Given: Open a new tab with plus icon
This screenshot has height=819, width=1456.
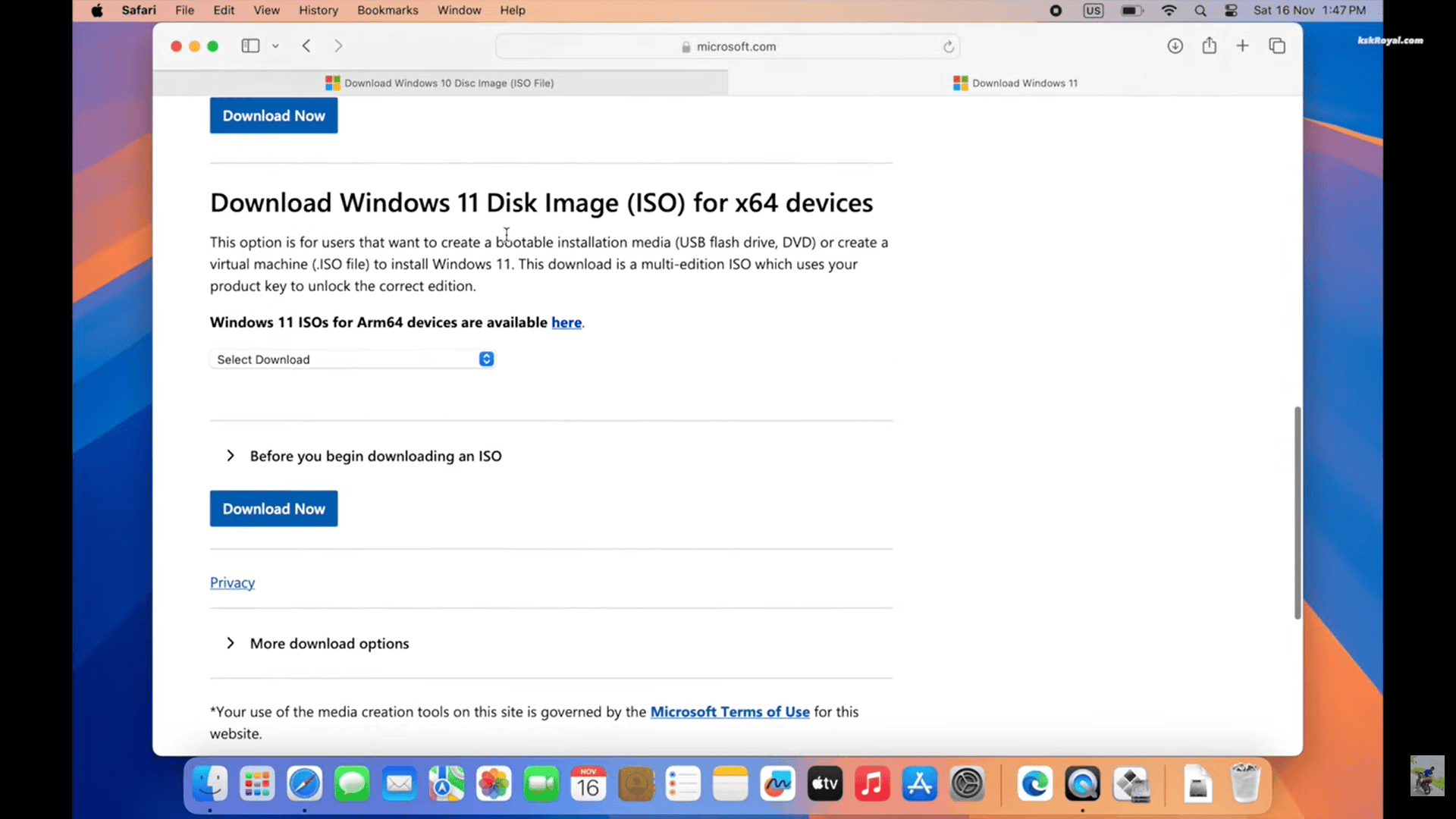Looking at the screenshot, I should 1242,46.
